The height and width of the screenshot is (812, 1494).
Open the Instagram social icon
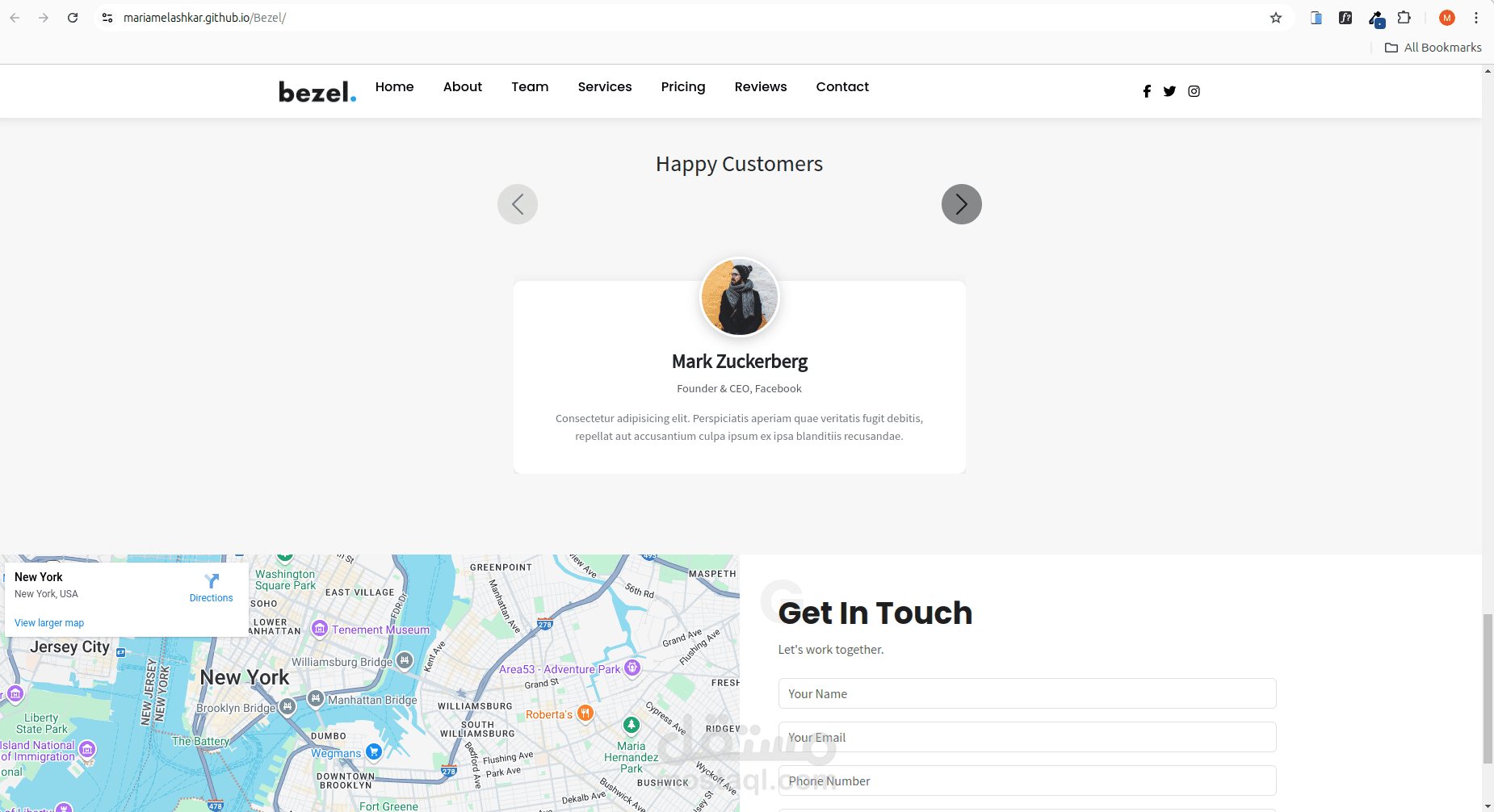coord(1194,91)
